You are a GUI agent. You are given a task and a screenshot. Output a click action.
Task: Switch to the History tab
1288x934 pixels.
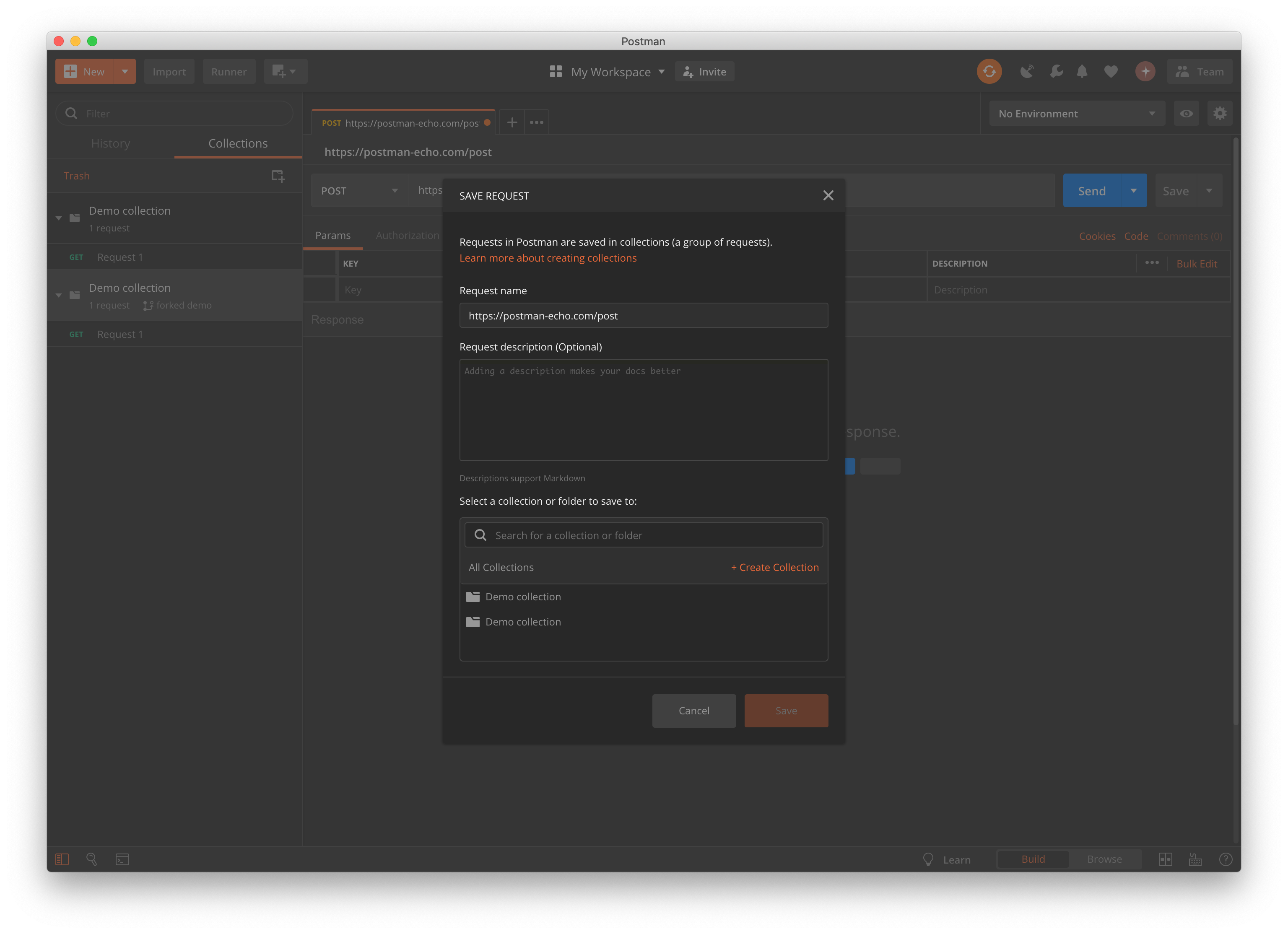[x=111, y=143]
